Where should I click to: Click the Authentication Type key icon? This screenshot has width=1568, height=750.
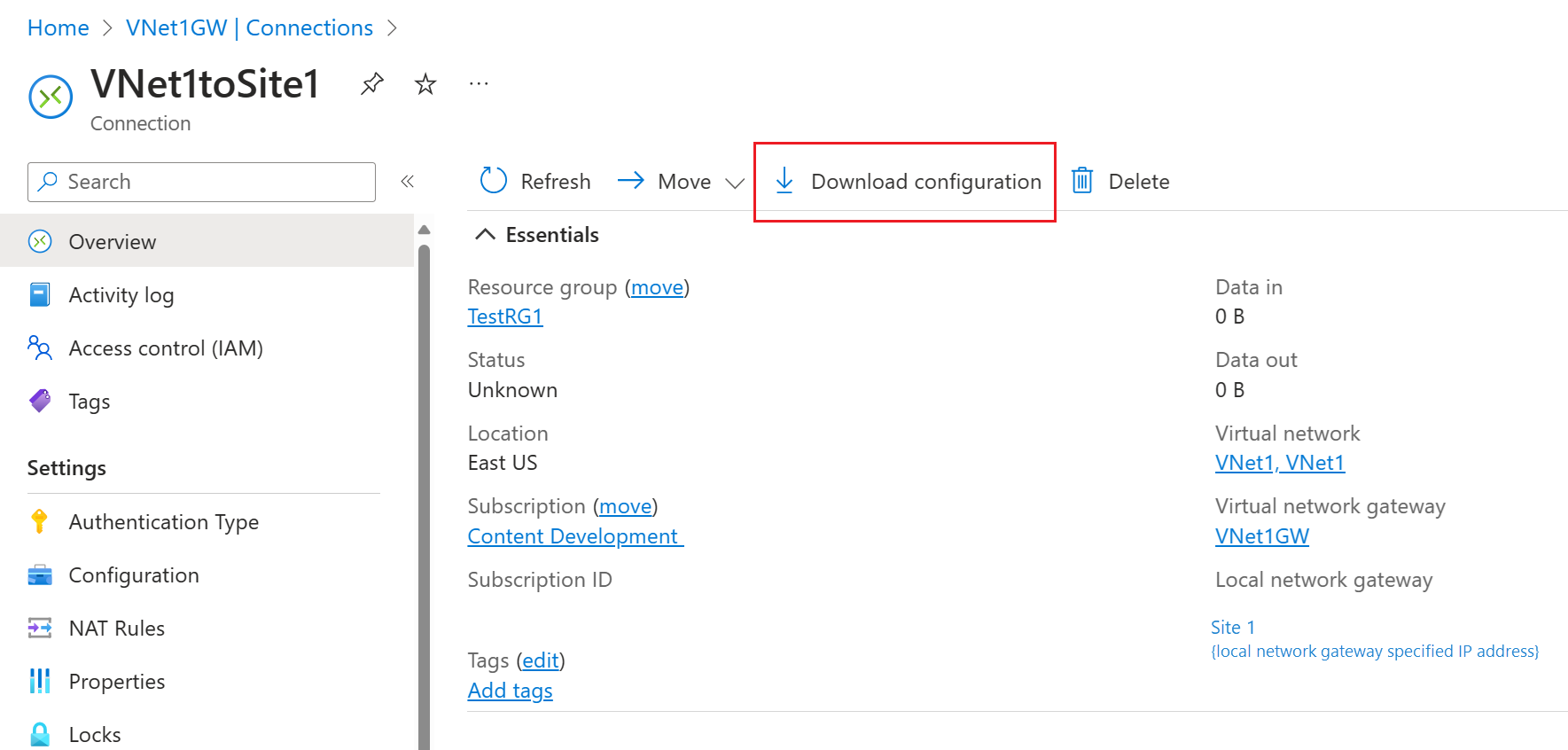coord(39,521)
